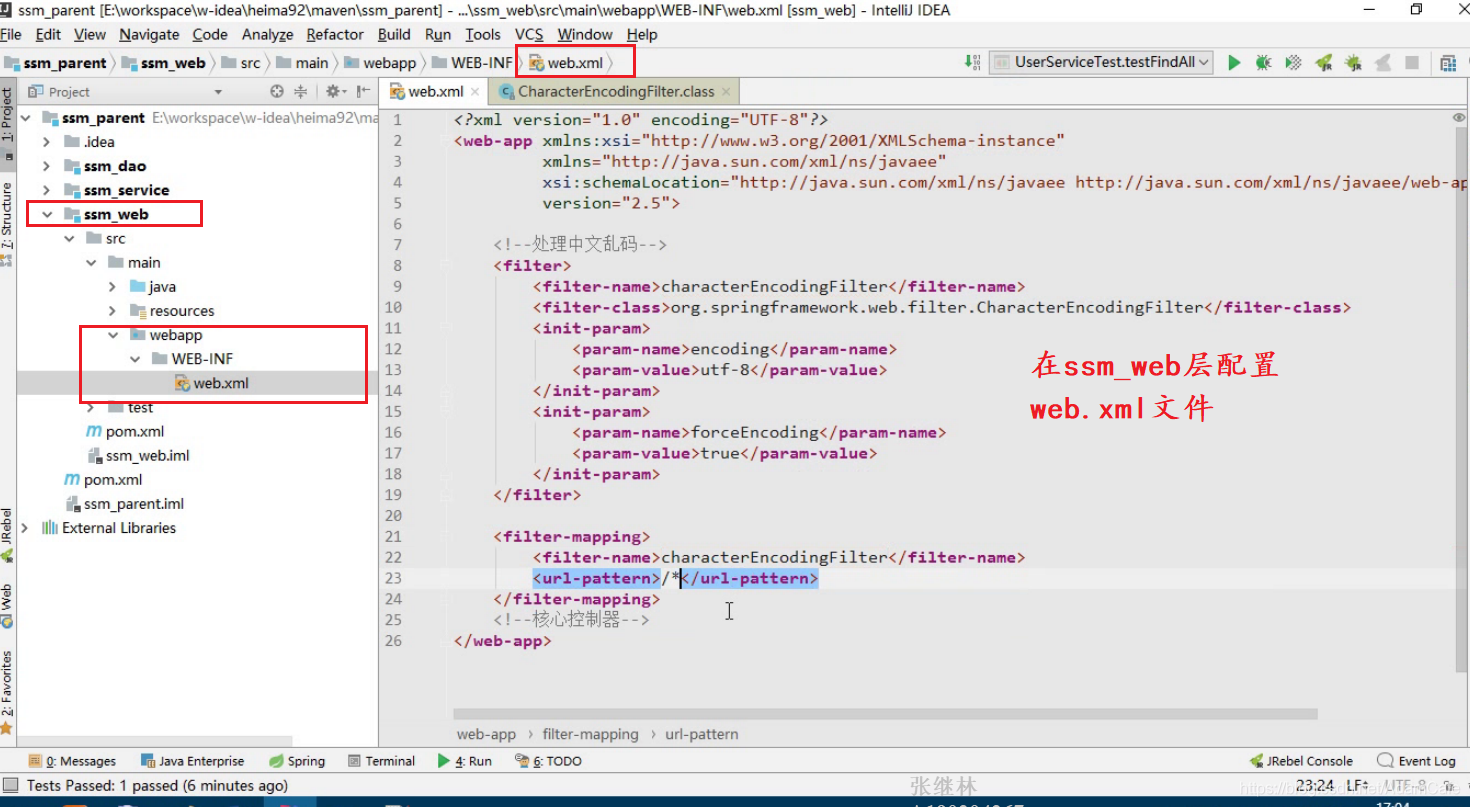Collapse the ssm_web module
The image size is (1470, 807).
pyautogui.click(x=47, y=214)
